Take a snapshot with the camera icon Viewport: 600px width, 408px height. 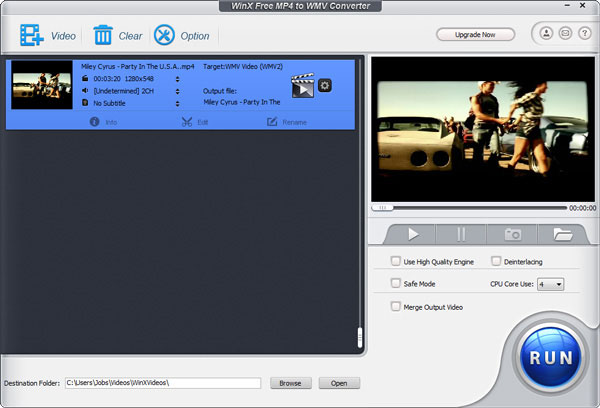coord(512,234)
